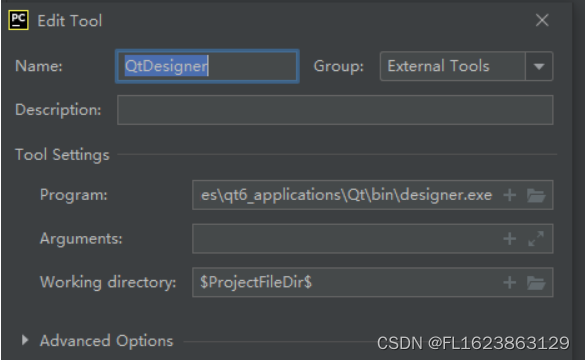Image resolution: width=585 pixels, height=360 pixels.
Task: Expand the Advanced Options triangle
Action: (25, 340)
